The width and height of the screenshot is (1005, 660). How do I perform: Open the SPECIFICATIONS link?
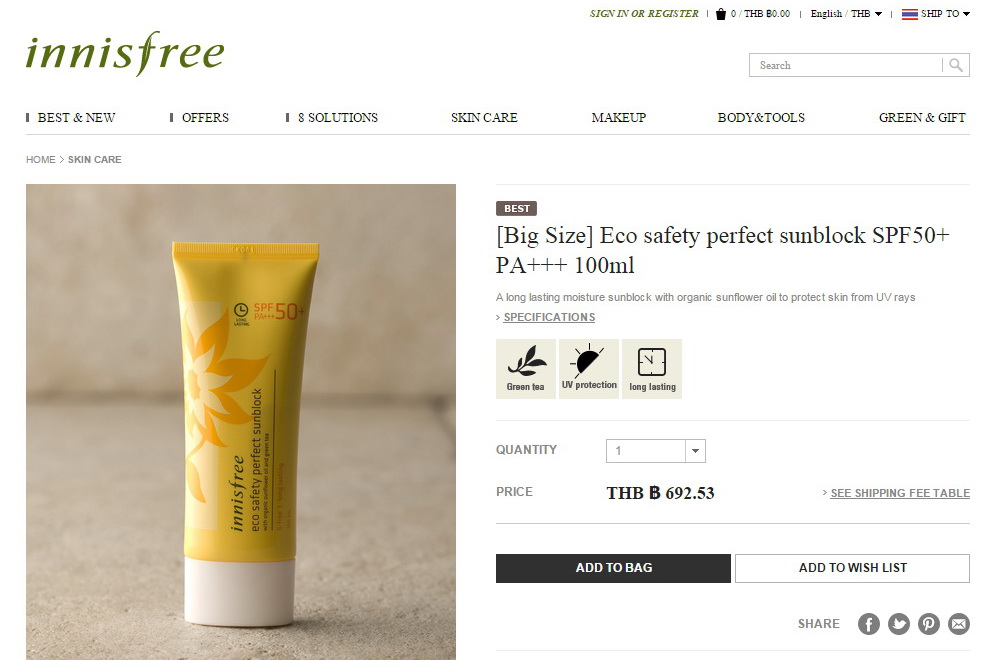(549, 317)
